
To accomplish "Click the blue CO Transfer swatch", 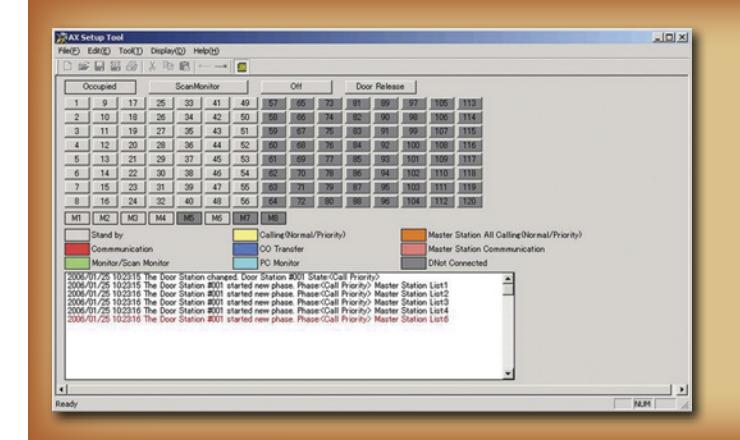I will [x=245, y=249].
